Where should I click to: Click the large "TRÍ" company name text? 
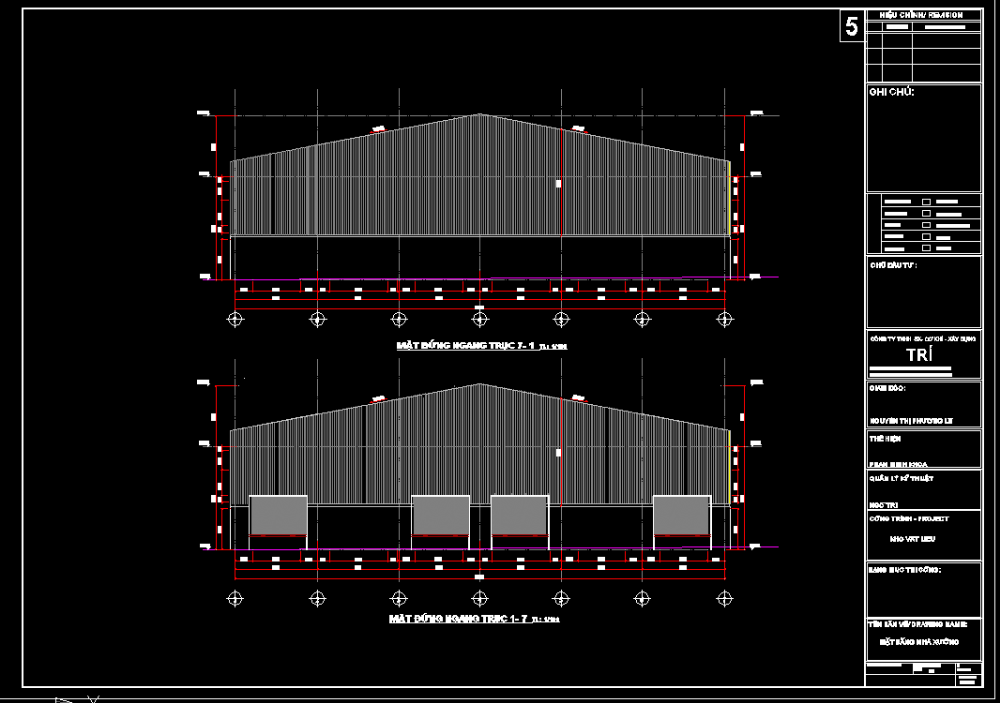[920, 355]
